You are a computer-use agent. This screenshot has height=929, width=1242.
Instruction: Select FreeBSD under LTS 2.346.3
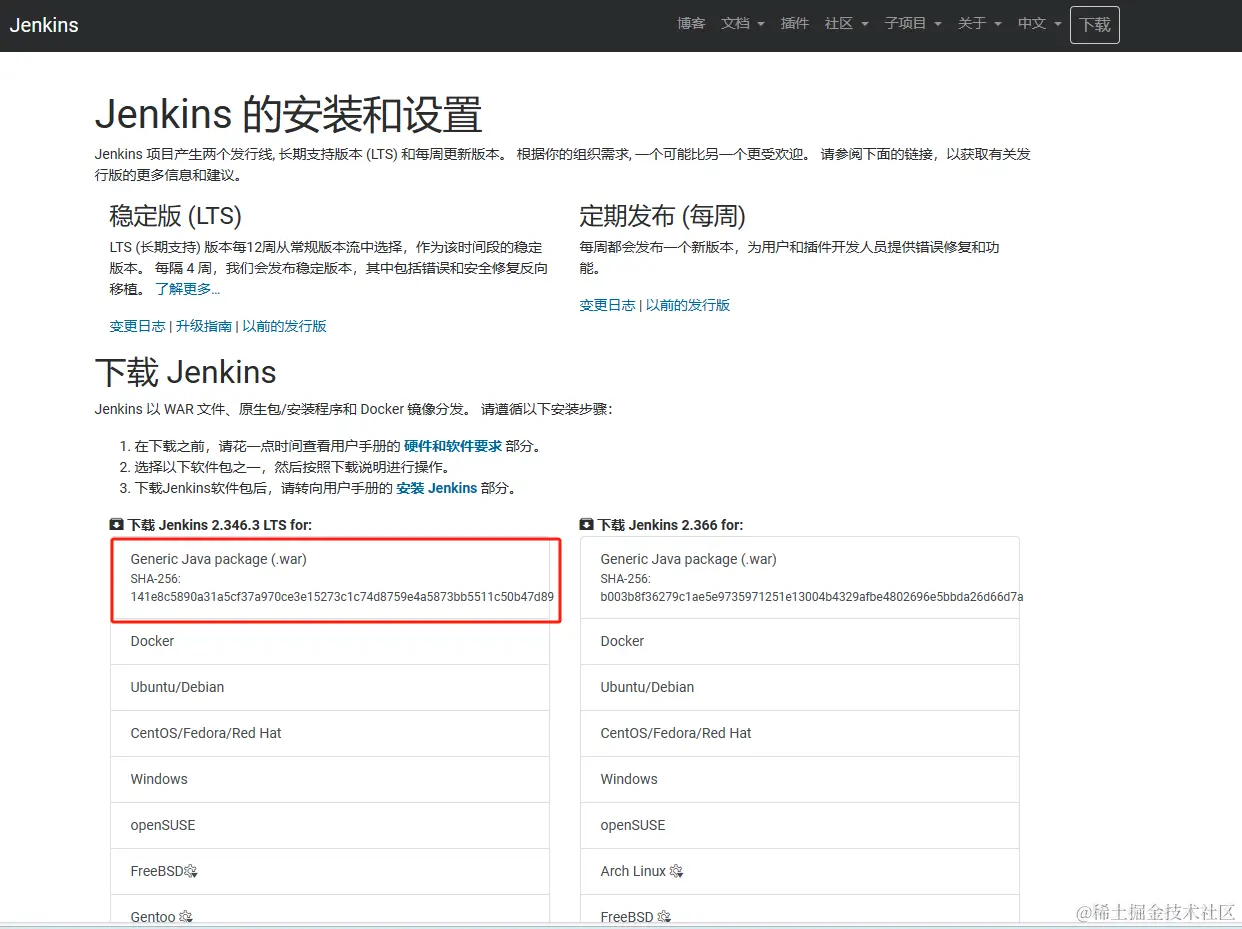tap(330, 871)
